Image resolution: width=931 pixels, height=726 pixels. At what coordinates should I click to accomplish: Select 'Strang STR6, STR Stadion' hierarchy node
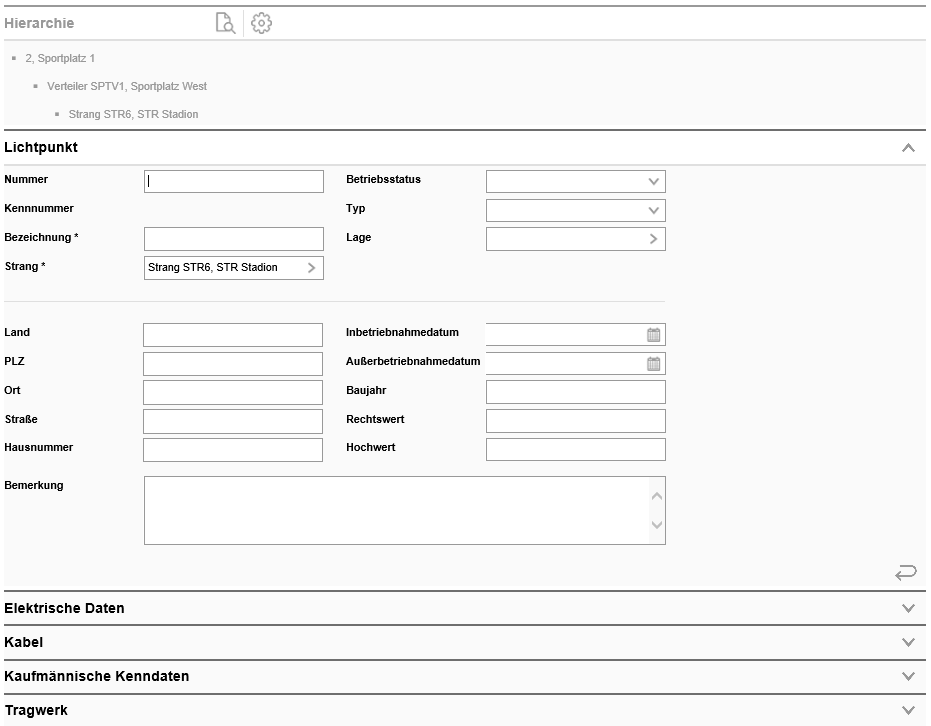pyautogui.click(x=133, y=115)
